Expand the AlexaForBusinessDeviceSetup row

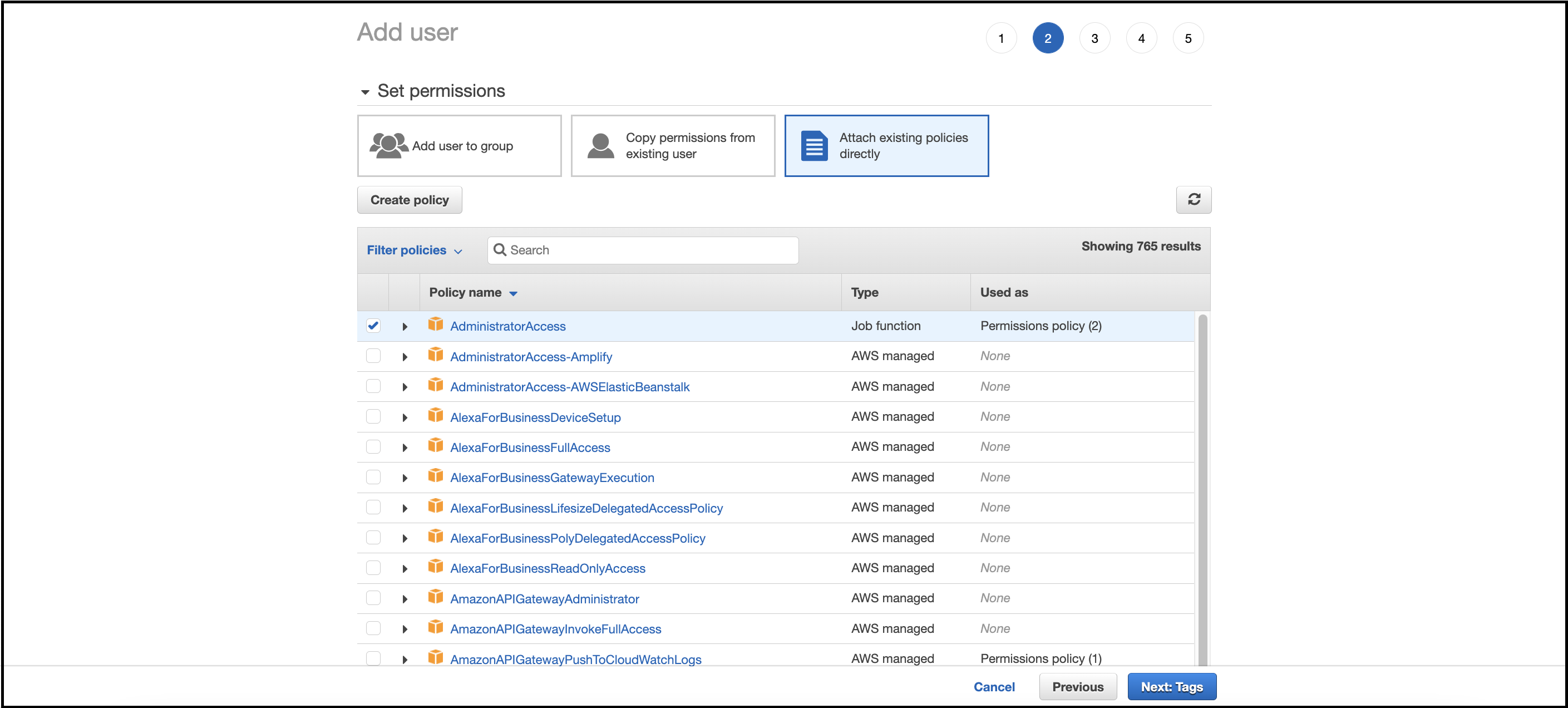(404, 417)
